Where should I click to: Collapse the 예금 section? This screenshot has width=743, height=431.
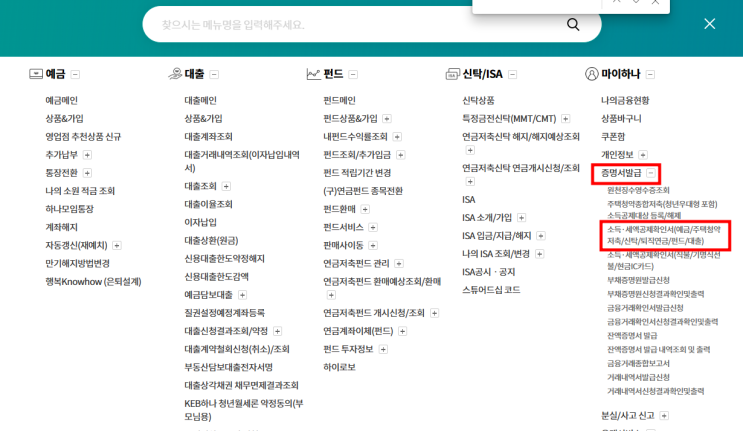pyautogui.click(x=75, y=74)
